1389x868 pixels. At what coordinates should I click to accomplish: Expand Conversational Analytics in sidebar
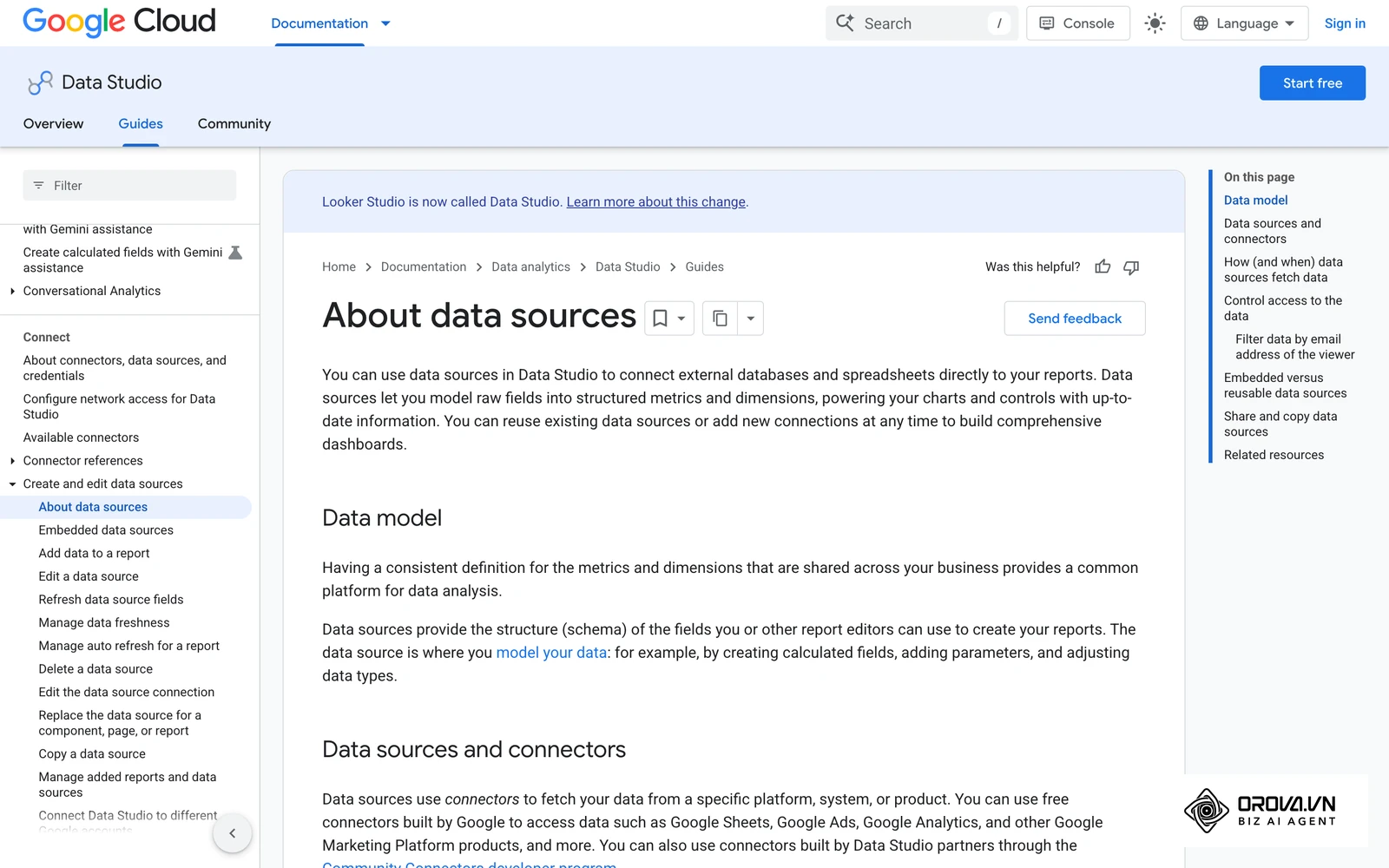(12, 291)
